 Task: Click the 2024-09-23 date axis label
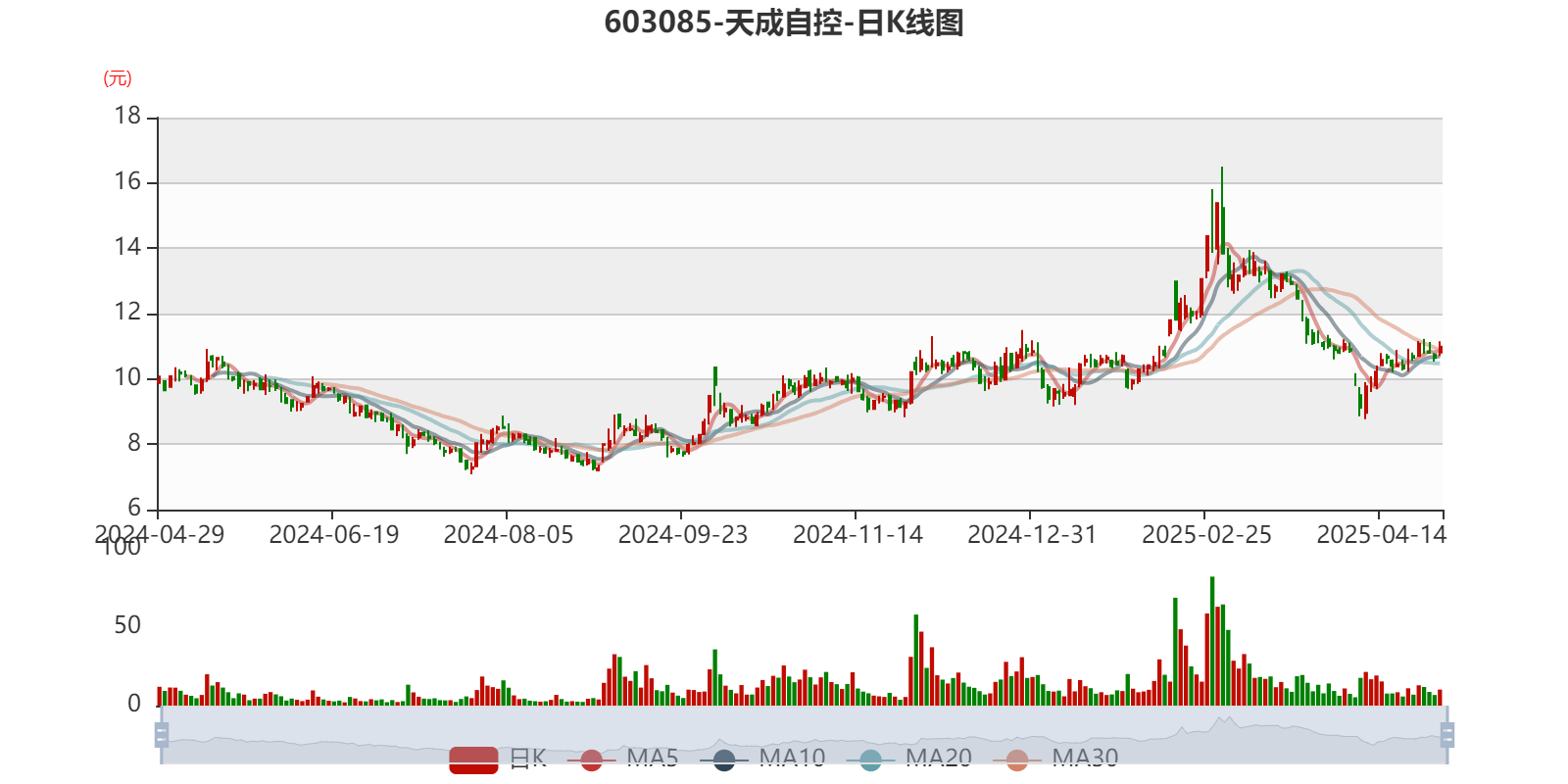tap(683, 534)
